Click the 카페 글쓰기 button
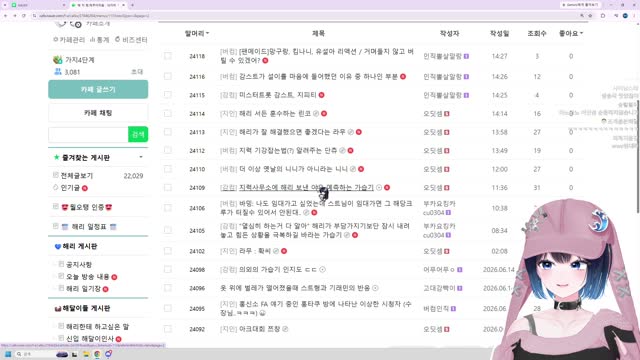The height and width of the screenshot is (360, 640). [x=98, y=89]
